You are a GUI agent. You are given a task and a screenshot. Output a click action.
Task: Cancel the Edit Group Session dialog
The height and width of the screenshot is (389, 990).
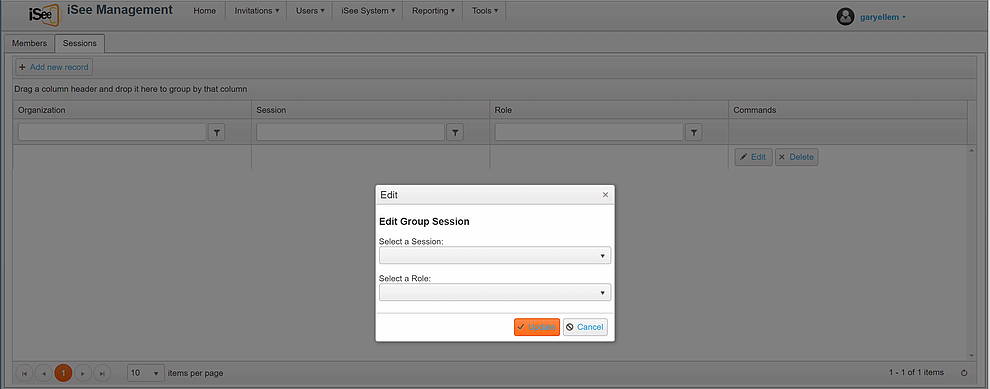(x=585, y=327)
